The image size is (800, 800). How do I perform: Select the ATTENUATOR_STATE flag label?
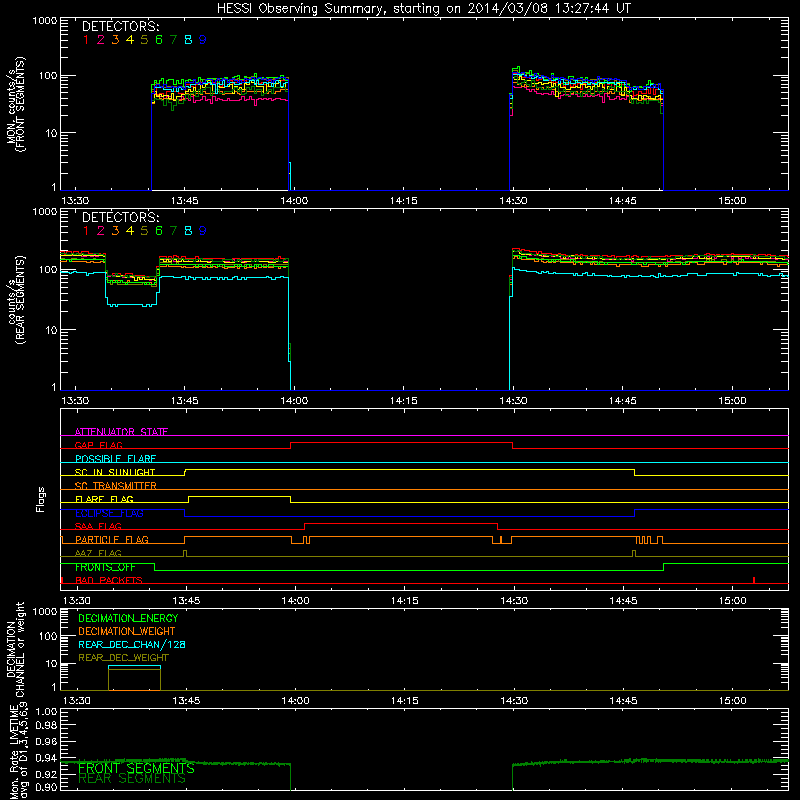pyautogui.click(x=121, y=432)
